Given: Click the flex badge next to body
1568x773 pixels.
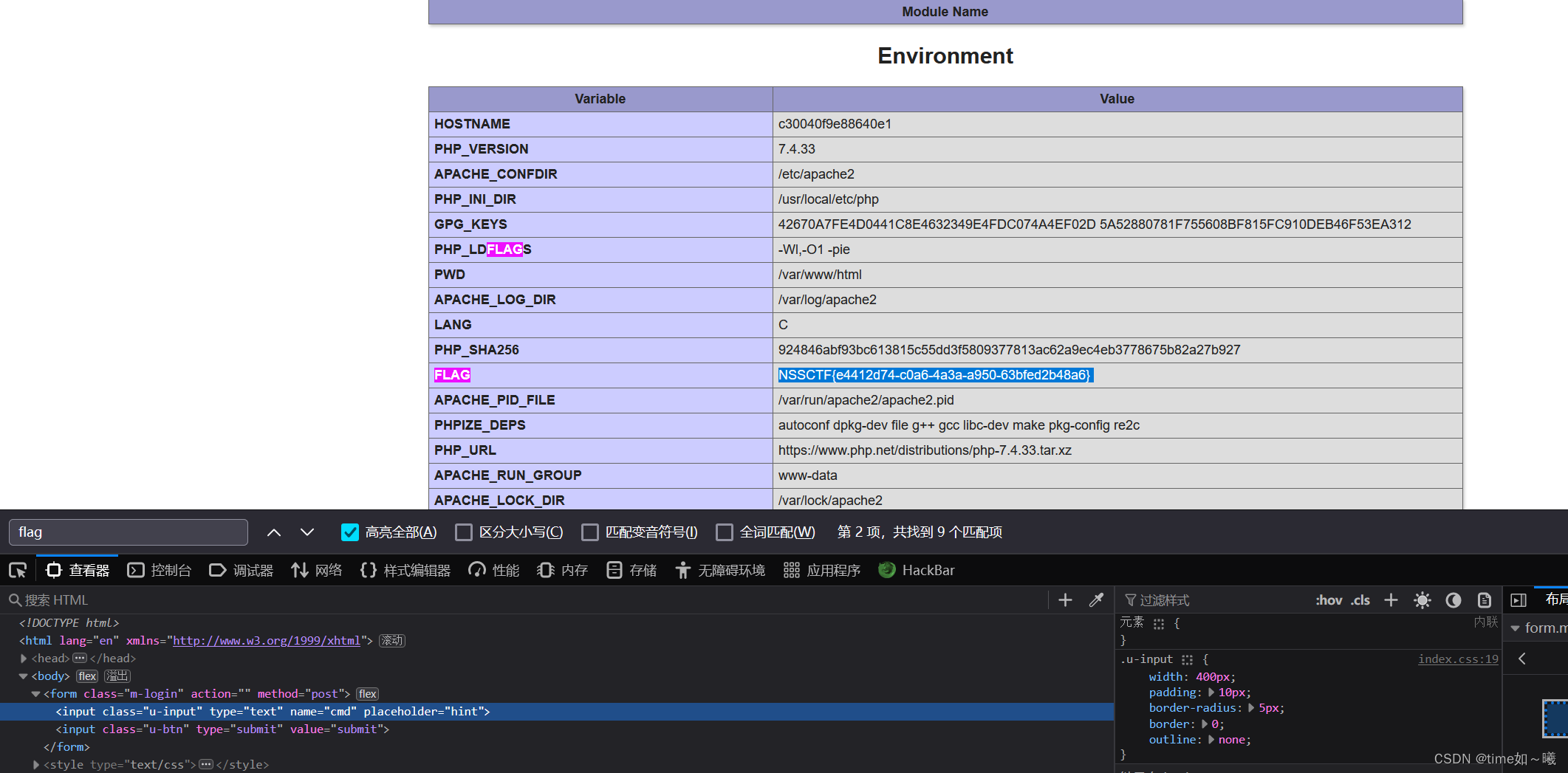Looking at the screenshot, I should 87,676.
